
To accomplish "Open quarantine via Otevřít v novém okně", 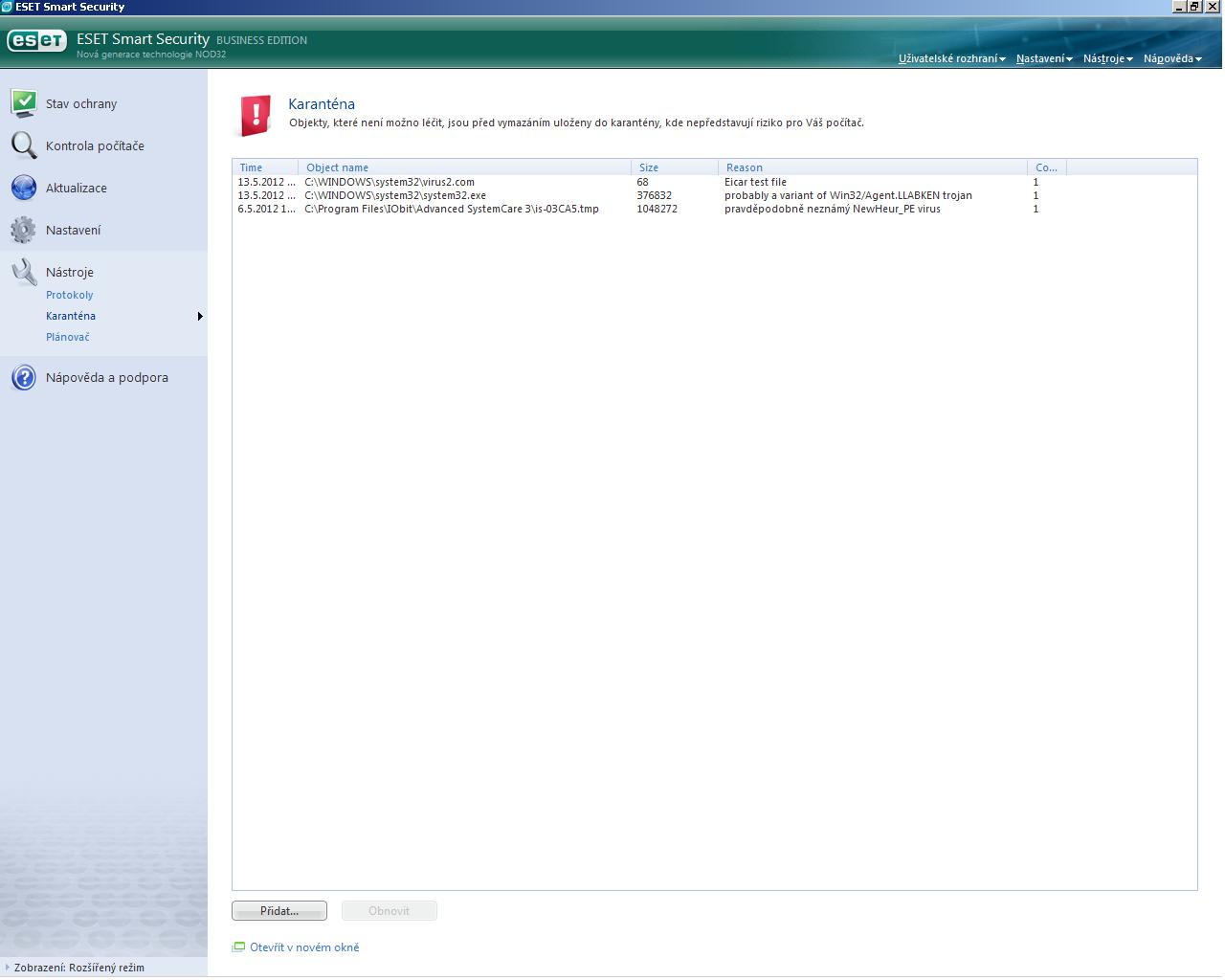I will (304, 947).
